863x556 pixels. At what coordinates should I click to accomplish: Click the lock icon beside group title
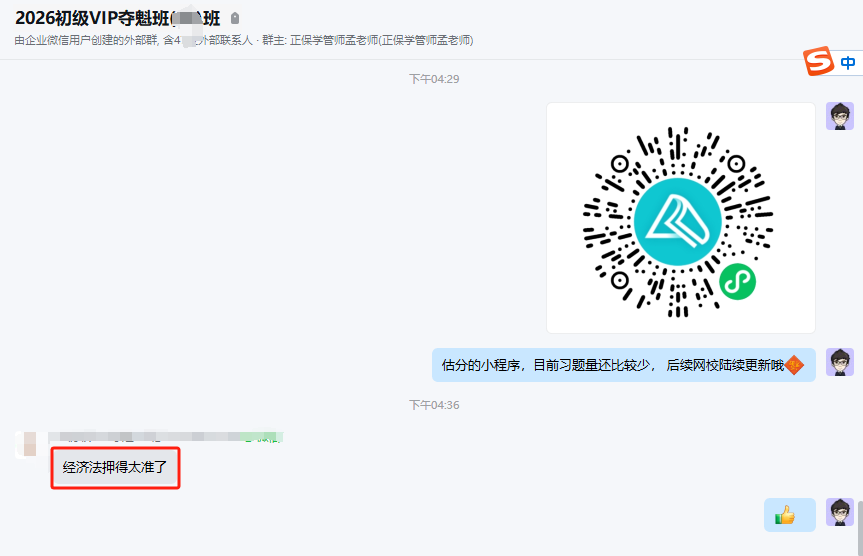[x=235, y=18]
